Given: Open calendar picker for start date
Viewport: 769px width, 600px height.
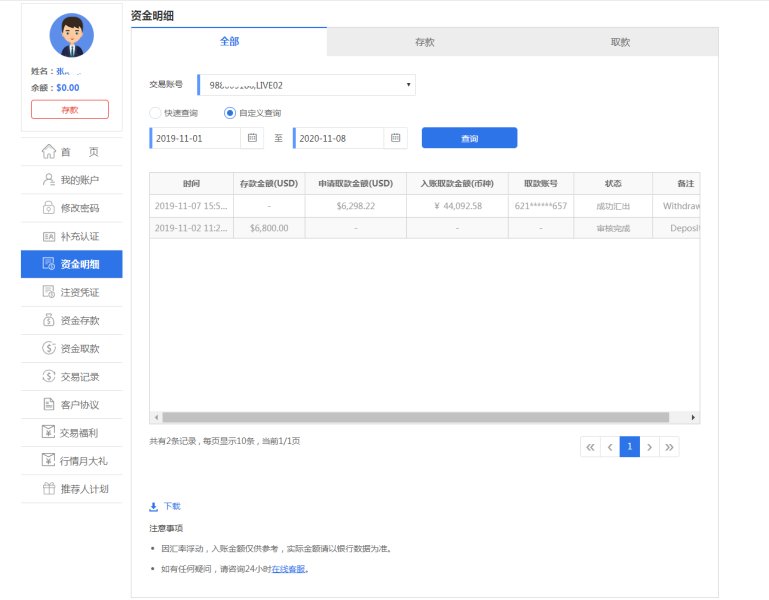Looking at the screenshot, I should [x=252, y=138].
